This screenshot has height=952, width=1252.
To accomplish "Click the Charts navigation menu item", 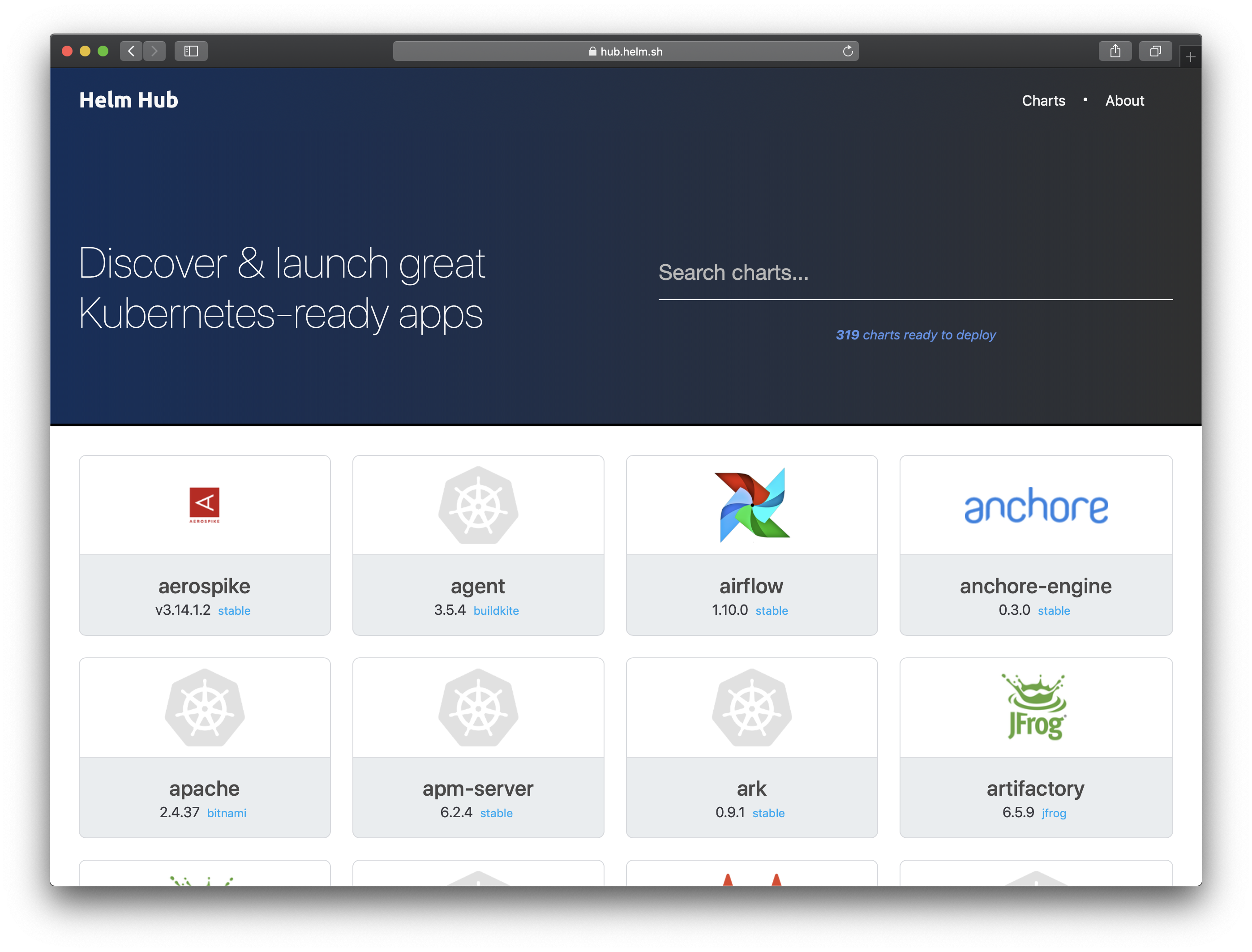I will 1043,100.
